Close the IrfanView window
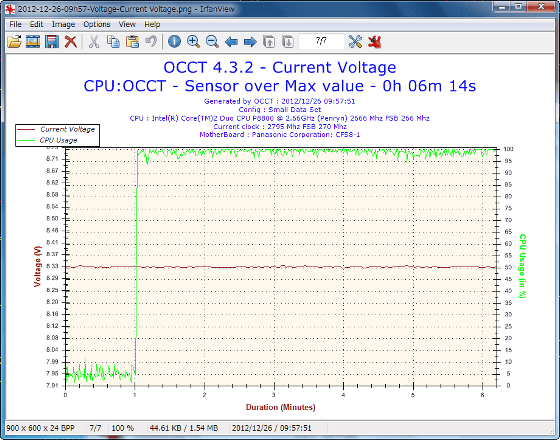The height and width of the screenshot is (440, 560). click(x=541, y=7)
